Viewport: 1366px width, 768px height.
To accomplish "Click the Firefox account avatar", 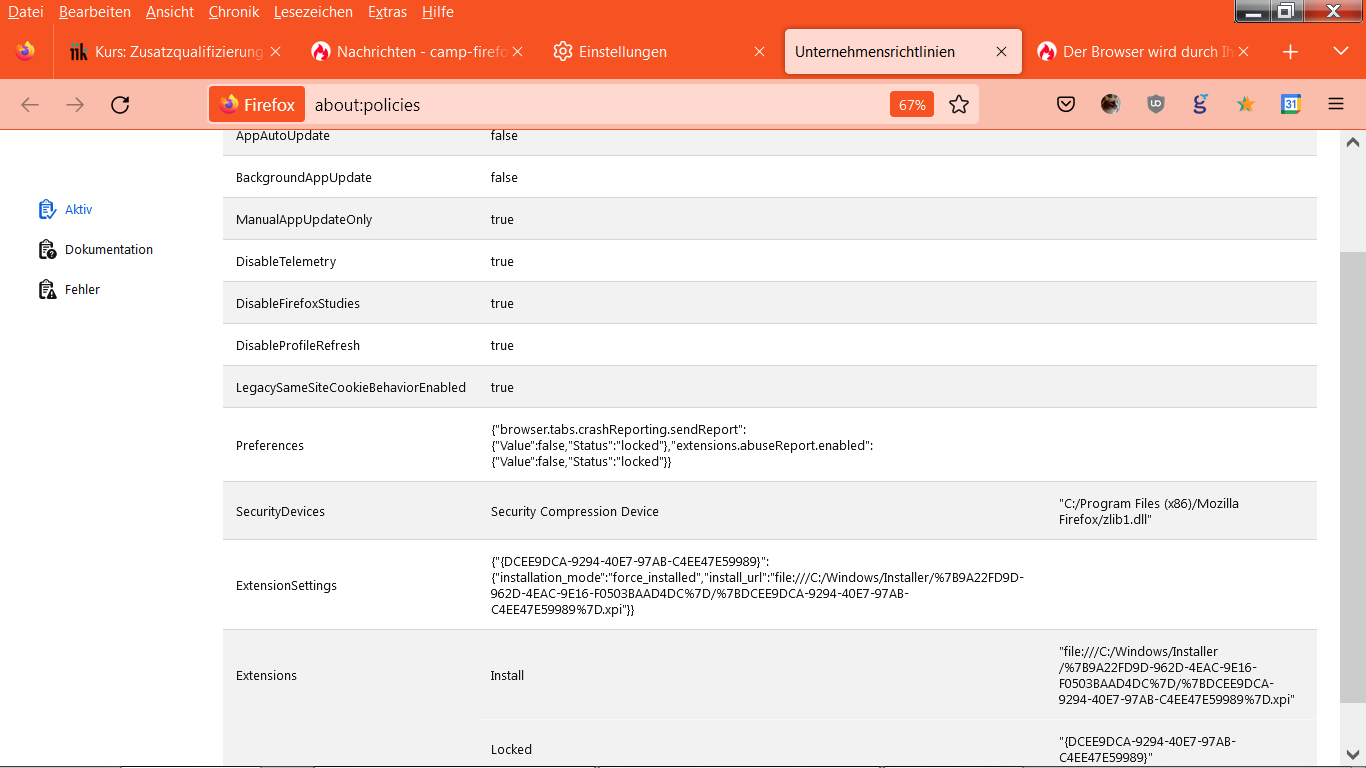I will (1111, 104).
